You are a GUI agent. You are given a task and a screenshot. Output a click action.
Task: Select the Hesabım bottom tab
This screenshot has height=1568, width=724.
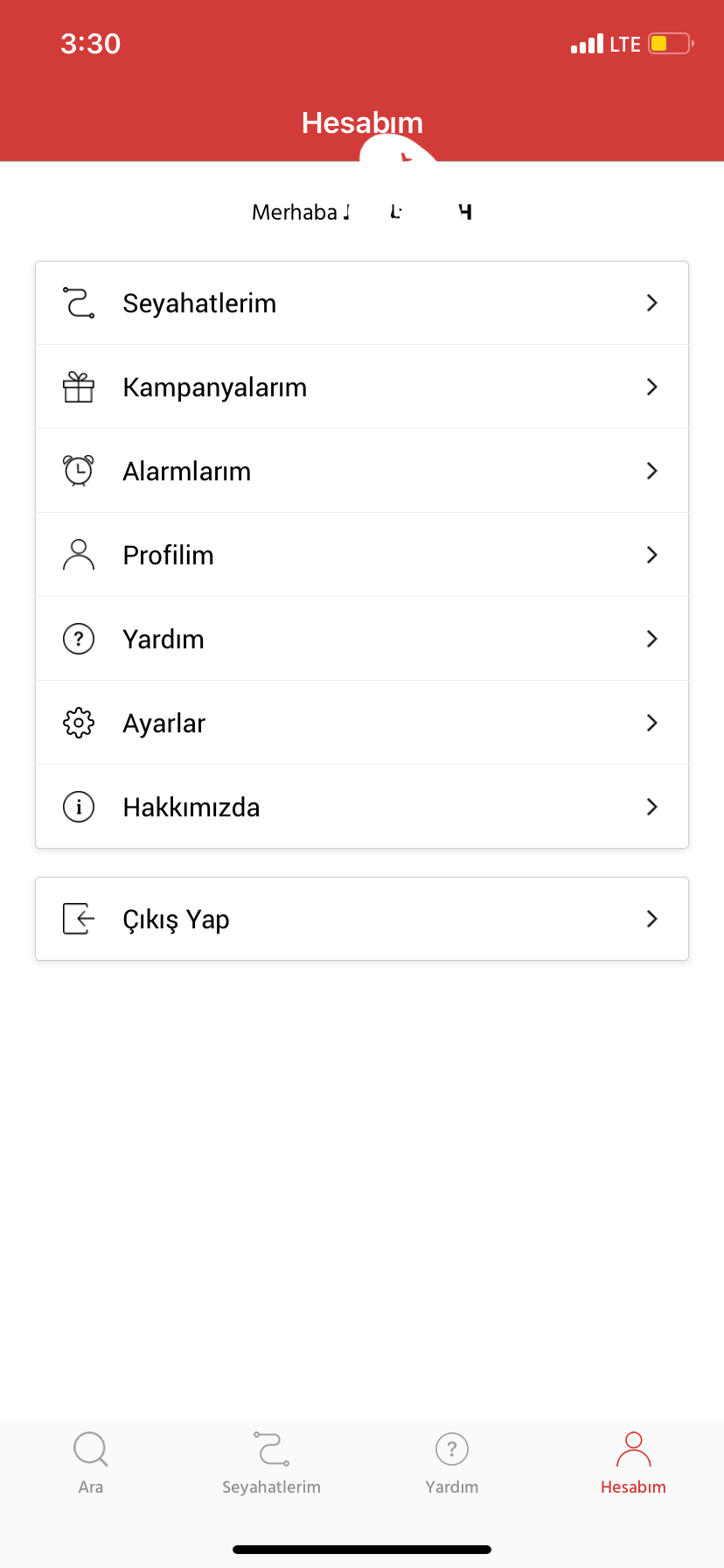coord(633,1463)
